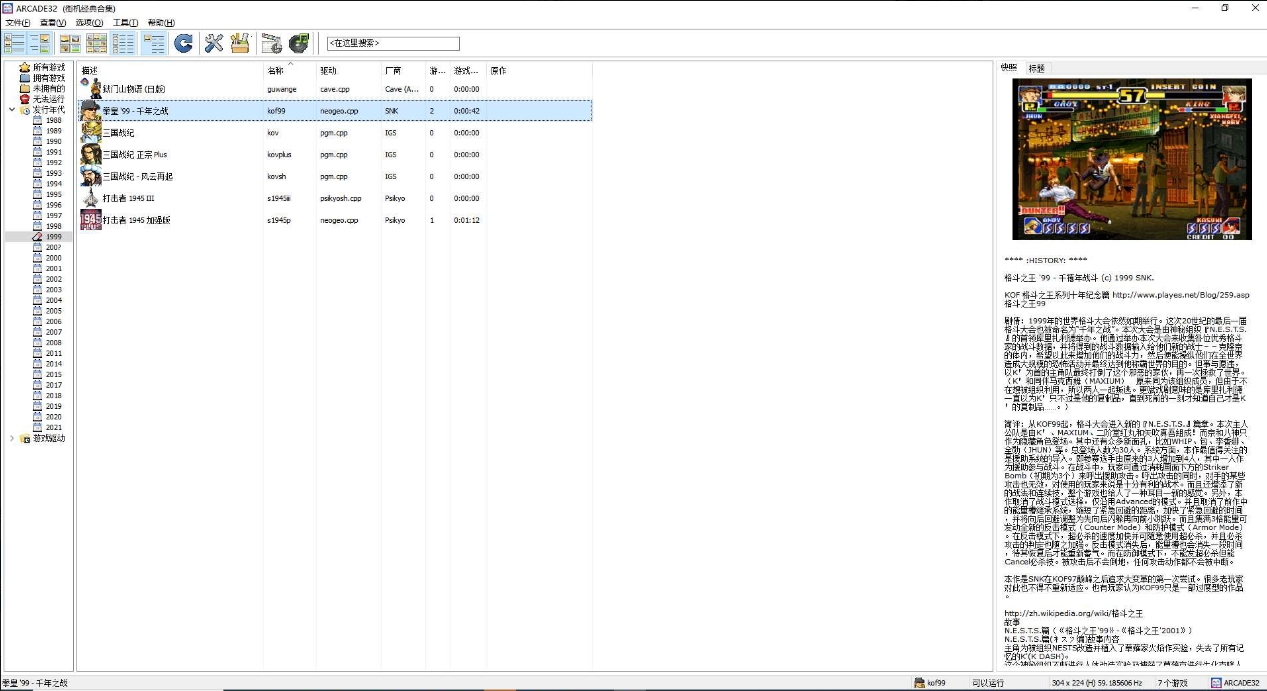Open the 文件(F) menu
1267x691 pixels.
18,23
